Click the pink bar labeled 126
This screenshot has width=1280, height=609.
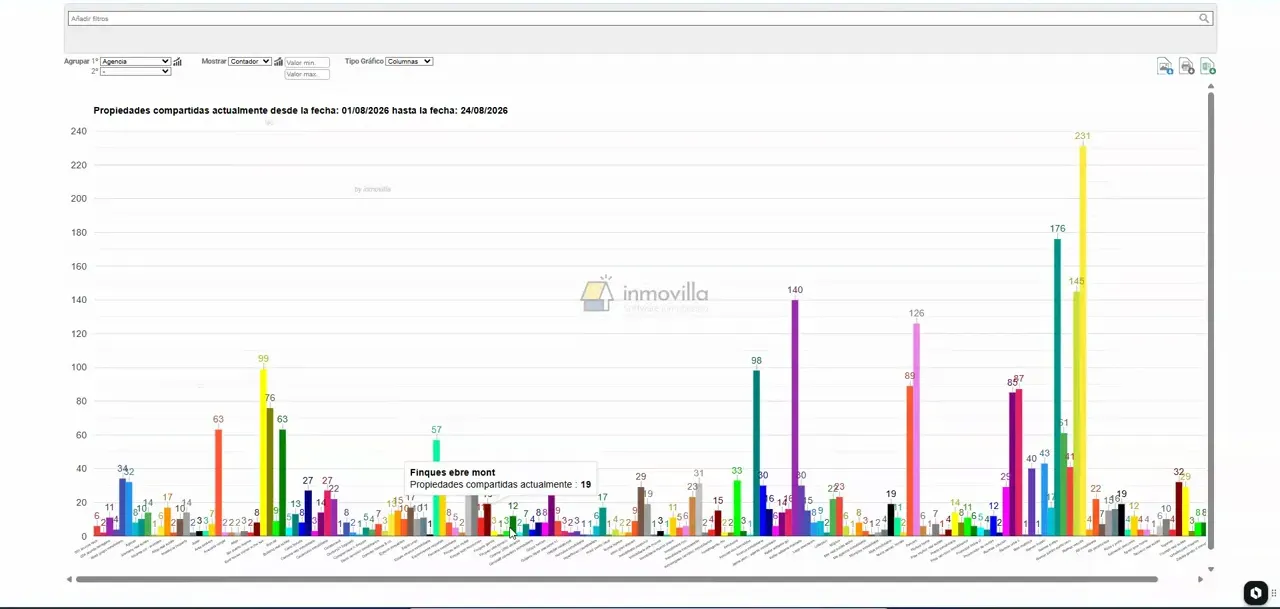[916, 429]
